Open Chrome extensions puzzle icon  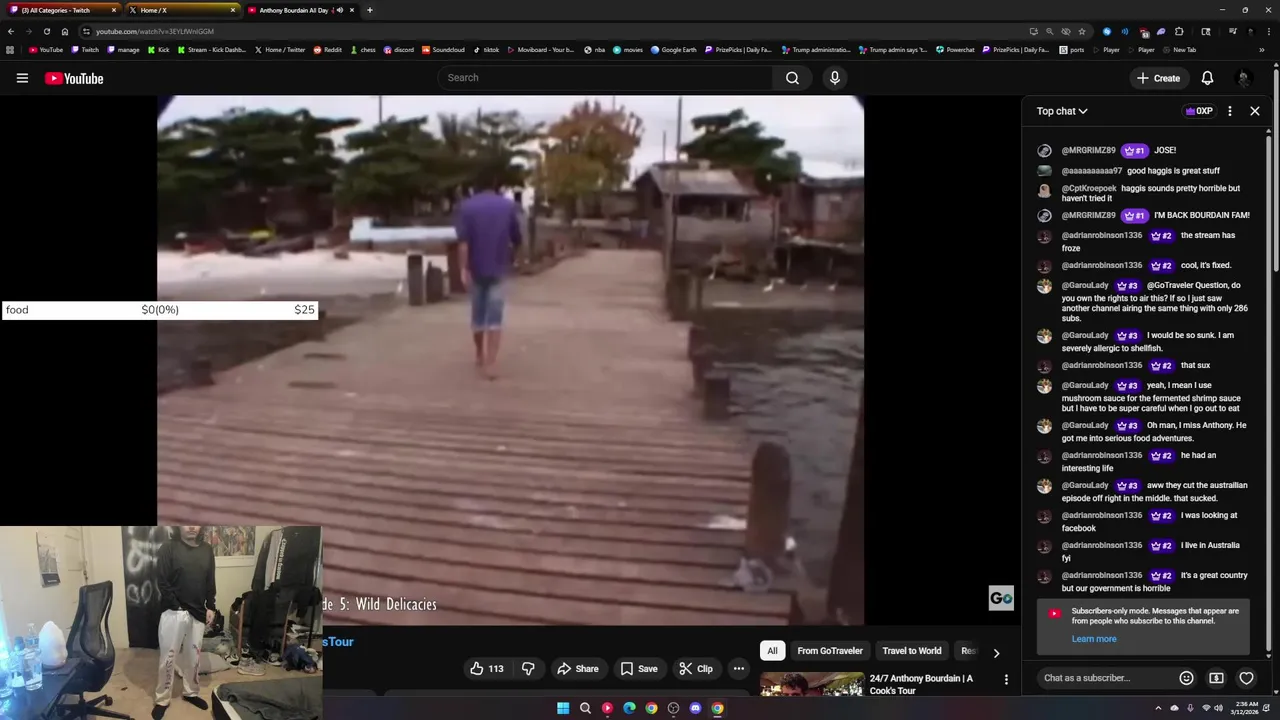point(1179,31)
